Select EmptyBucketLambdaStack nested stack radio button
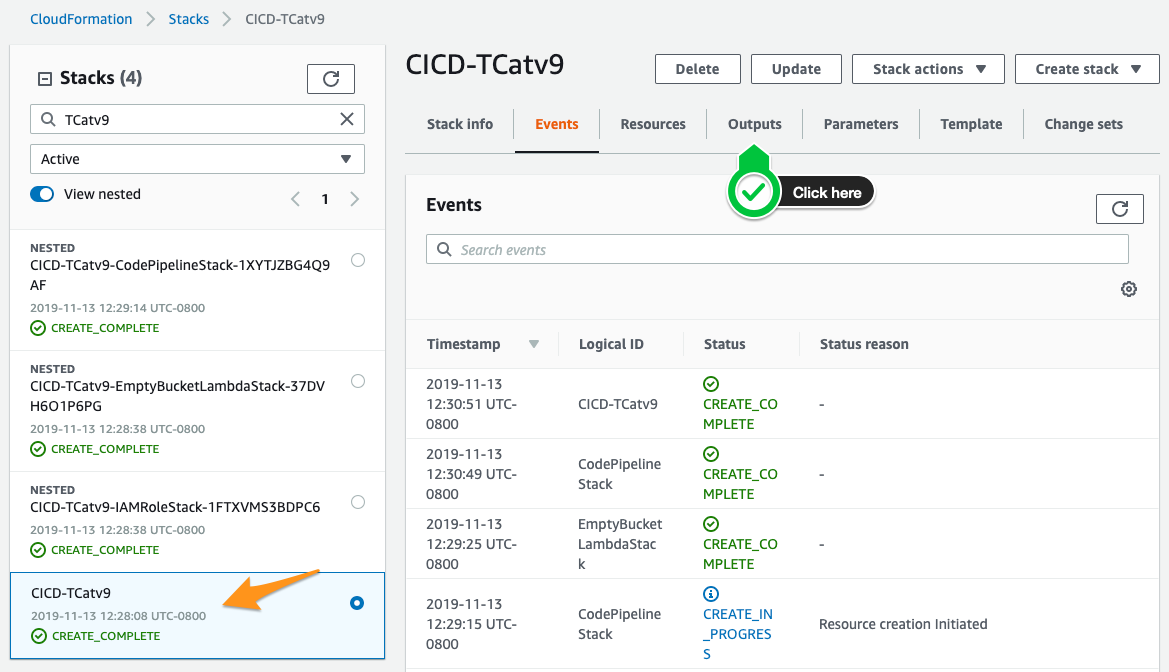The width and height of the screenshot is (1169, 672). click(x=358, y=381)
